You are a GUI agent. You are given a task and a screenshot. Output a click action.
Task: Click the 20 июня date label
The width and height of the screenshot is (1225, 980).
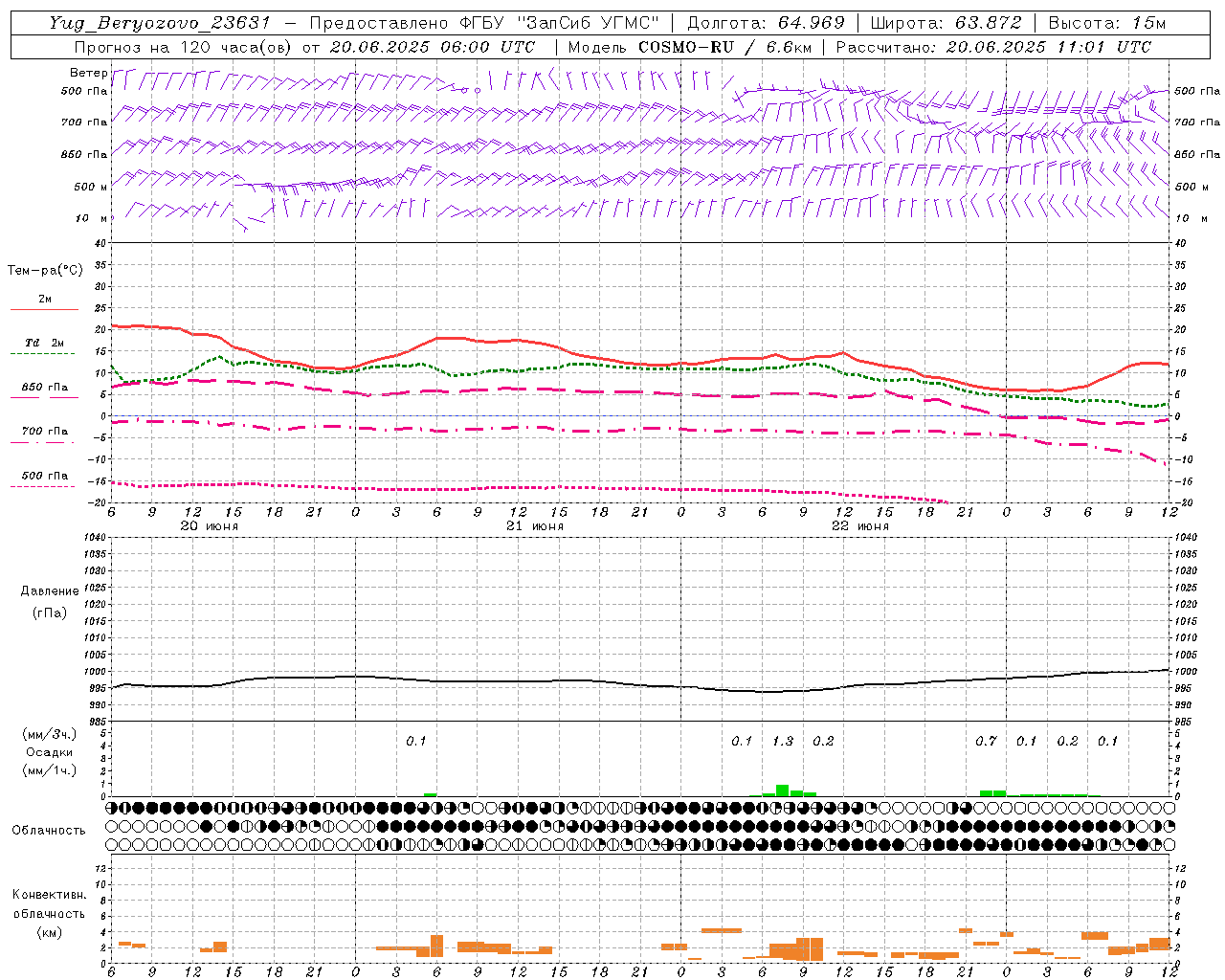(210, 526)
